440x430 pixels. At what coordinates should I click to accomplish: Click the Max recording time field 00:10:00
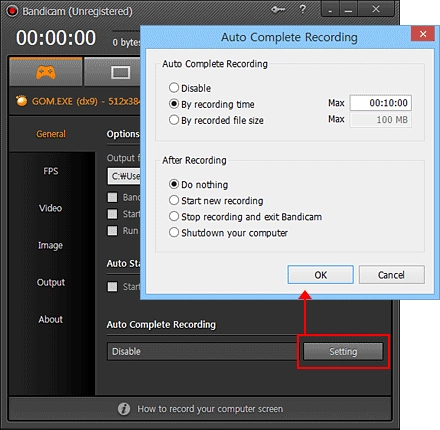381,103
